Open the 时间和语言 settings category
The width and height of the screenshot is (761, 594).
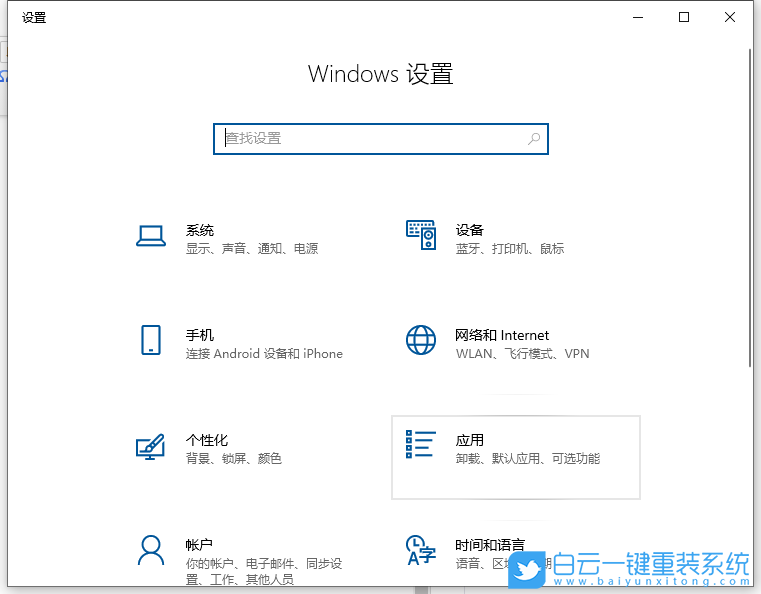pos(516,553)
